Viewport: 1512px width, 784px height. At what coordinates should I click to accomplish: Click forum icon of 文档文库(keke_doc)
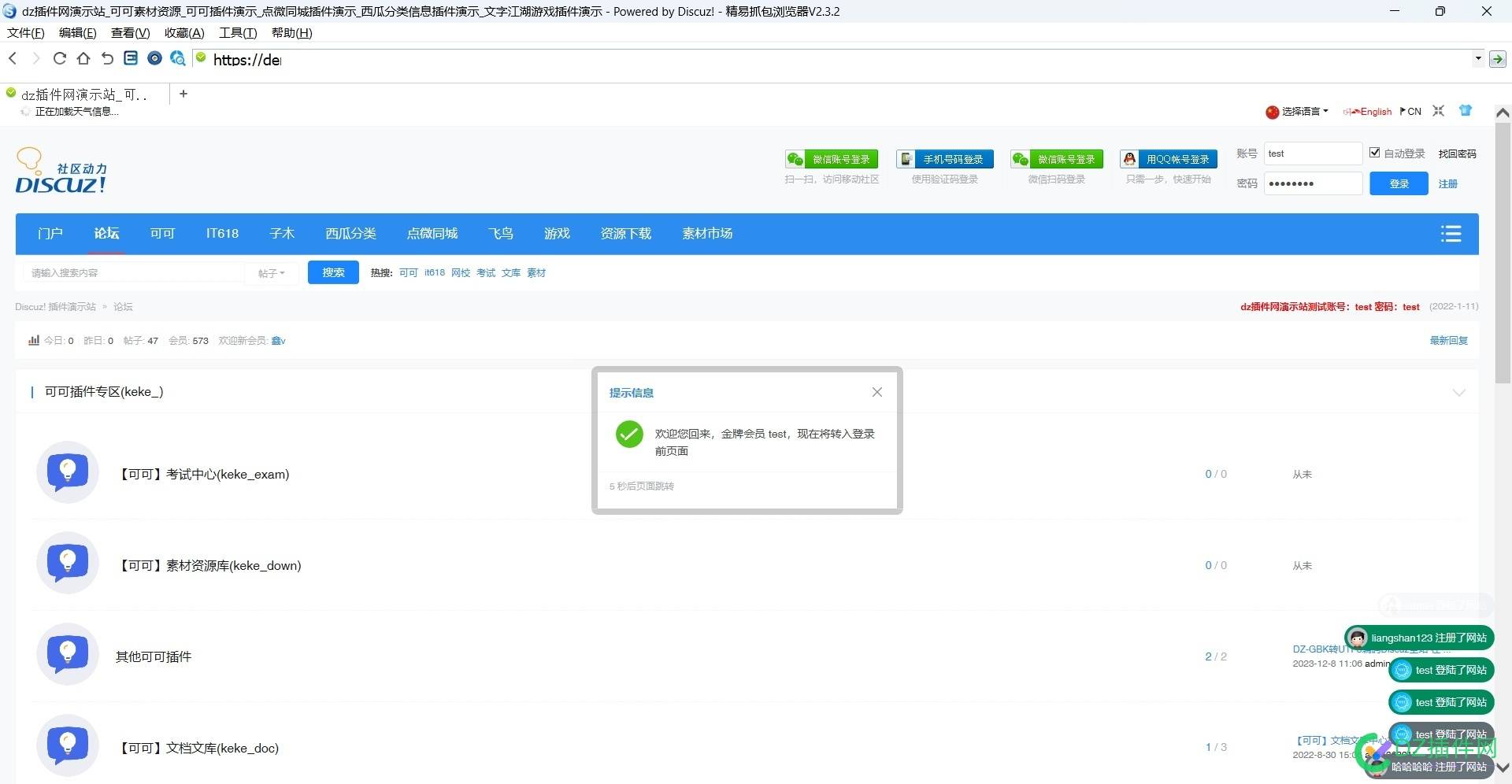pos(68,745)
